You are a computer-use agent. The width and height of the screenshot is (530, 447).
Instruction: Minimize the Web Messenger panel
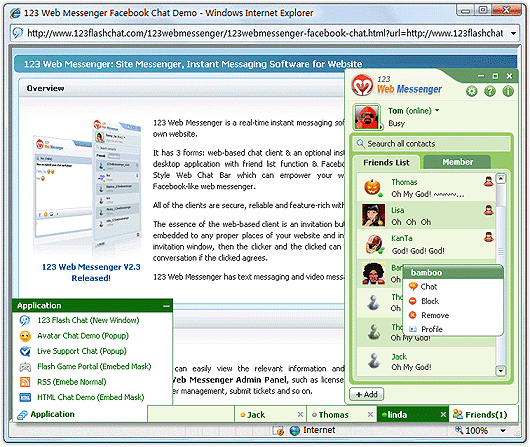(x=481, y=76)
